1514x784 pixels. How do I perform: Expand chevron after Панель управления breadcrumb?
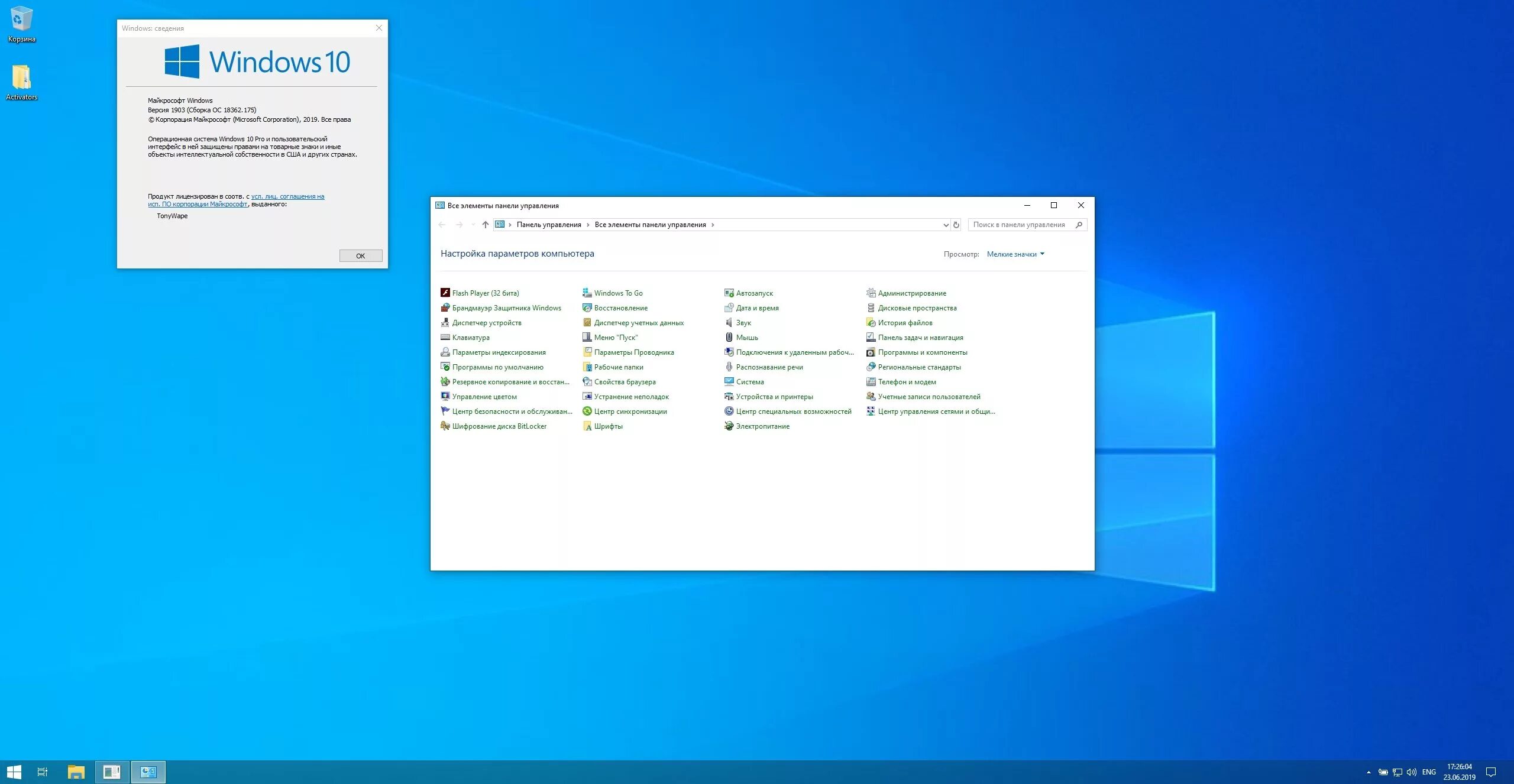click(588, 225)
